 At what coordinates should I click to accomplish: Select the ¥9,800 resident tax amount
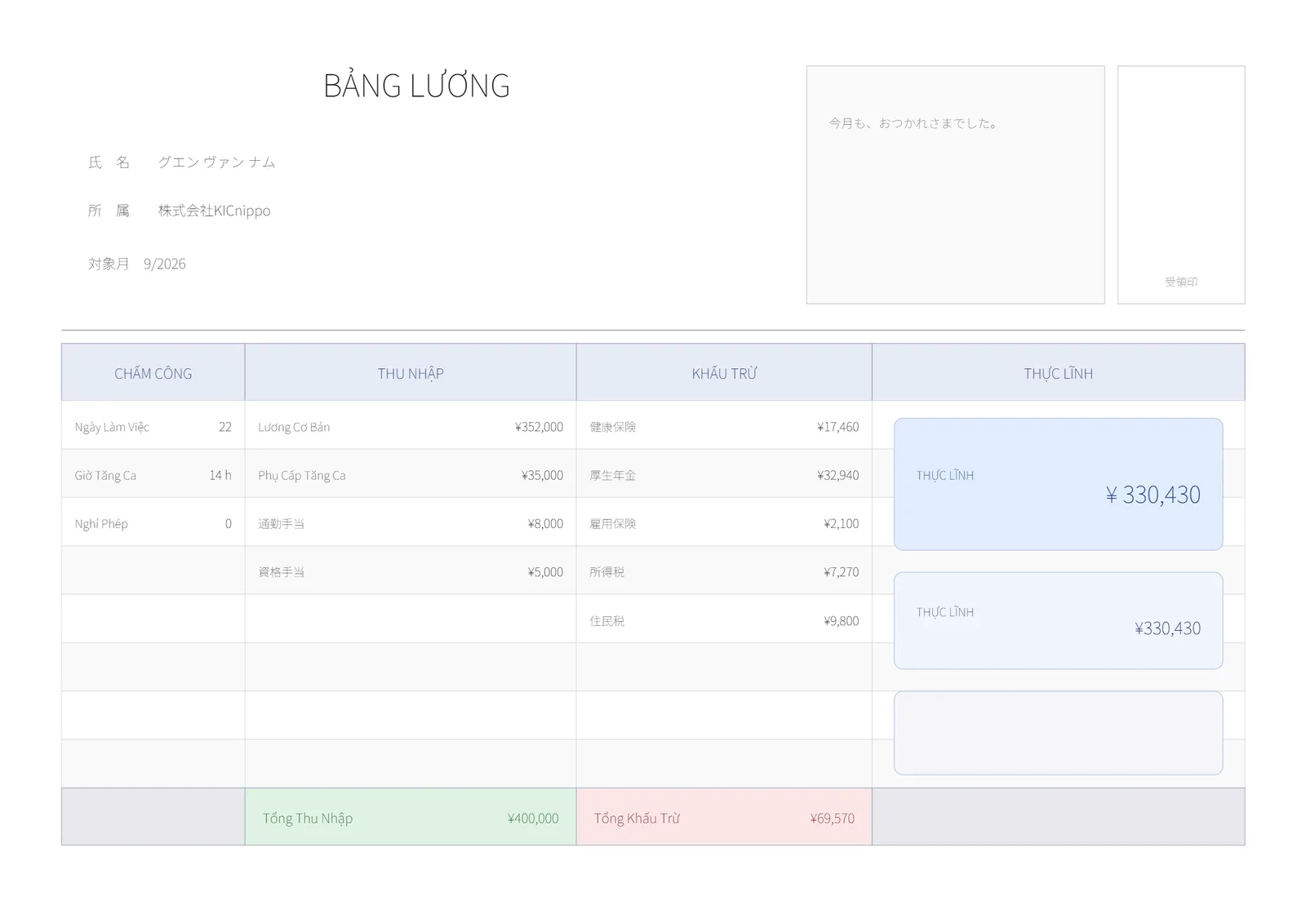841,621
